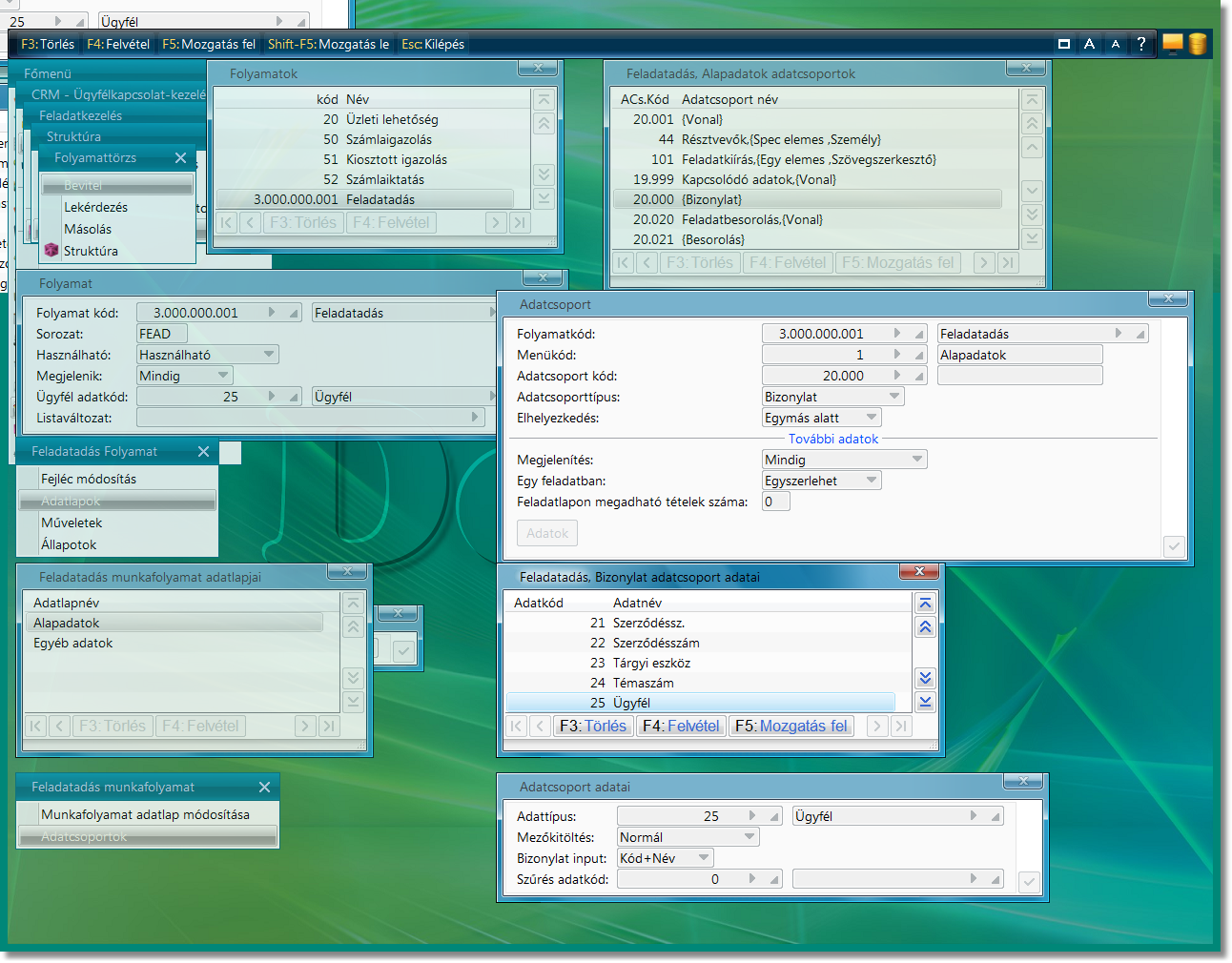Select Lekérdezés in Folyamattörzs menu
The image size is (1232, 963).
116,207
